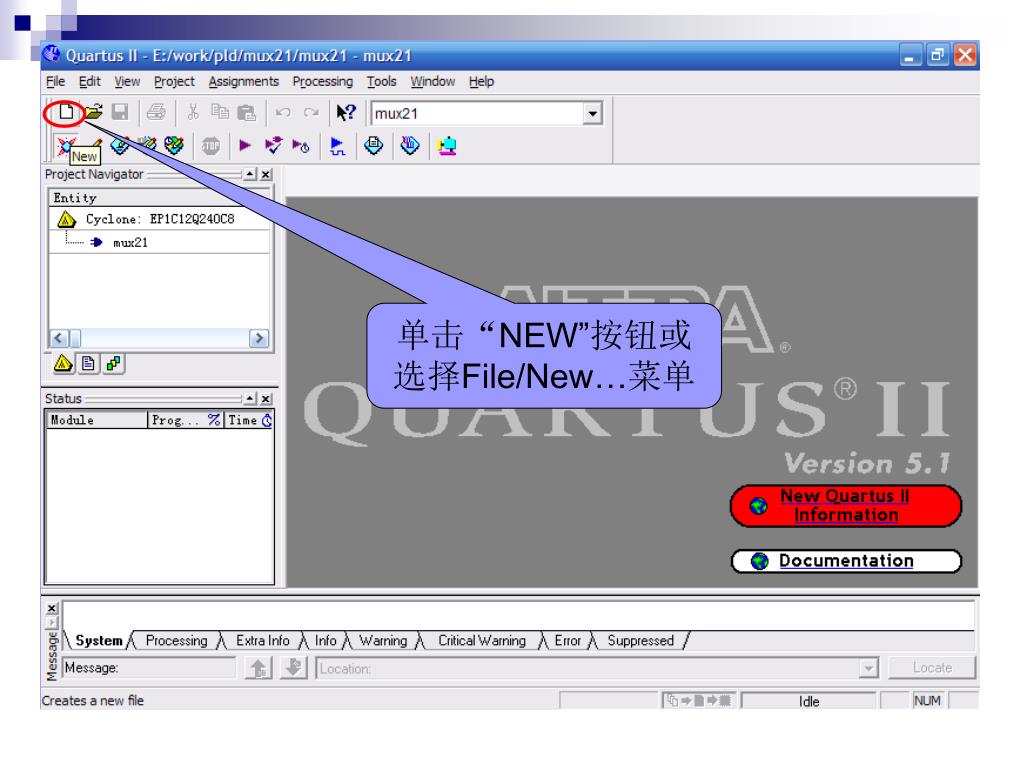Go to next message with down arrow
1024x768 pixels.
(x=294, y=667)
